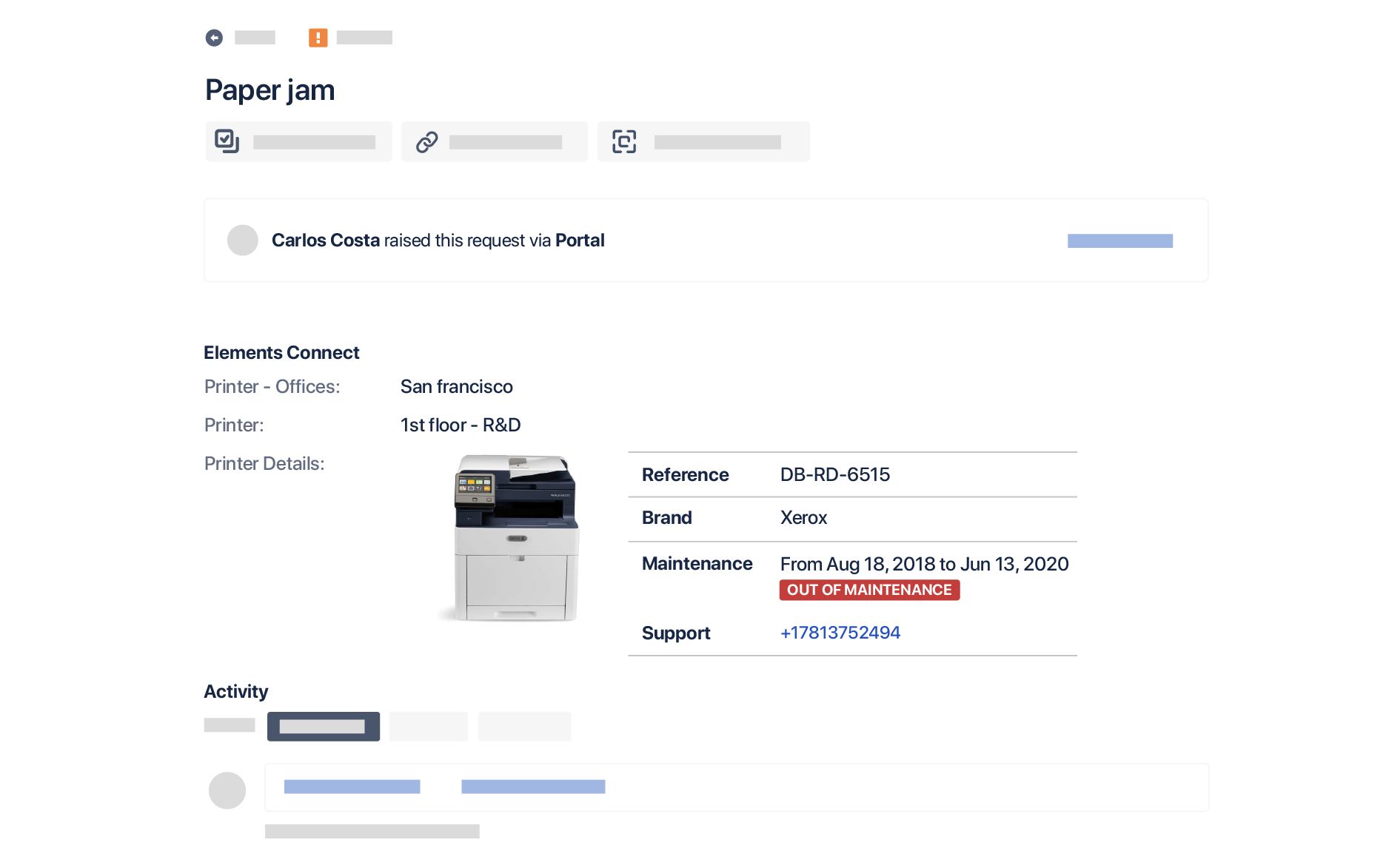
Task: Click the Portal text
Action: [580, 240]
